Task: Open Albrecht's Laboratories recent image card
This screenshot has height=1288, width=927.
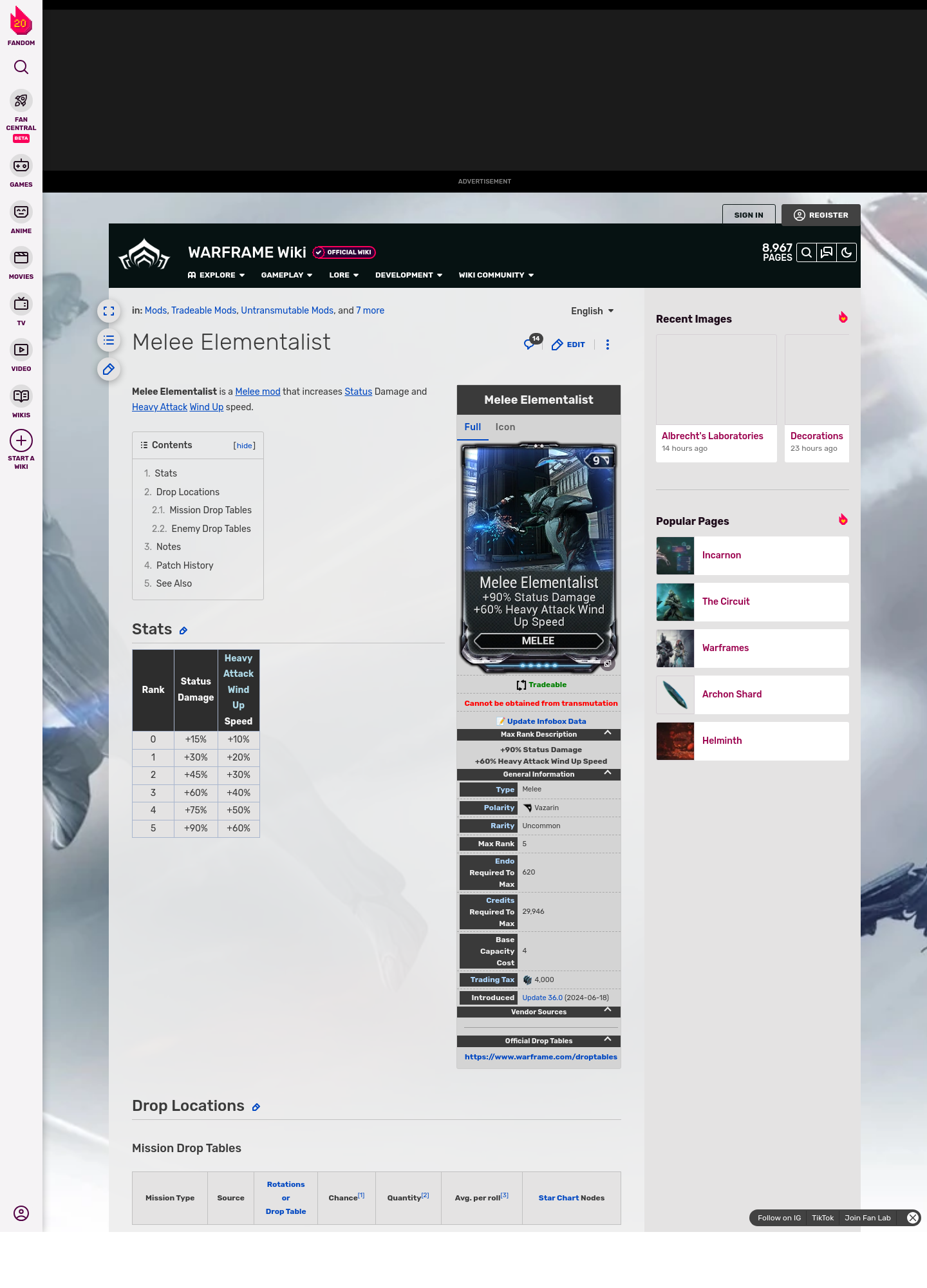Action: 716,398
